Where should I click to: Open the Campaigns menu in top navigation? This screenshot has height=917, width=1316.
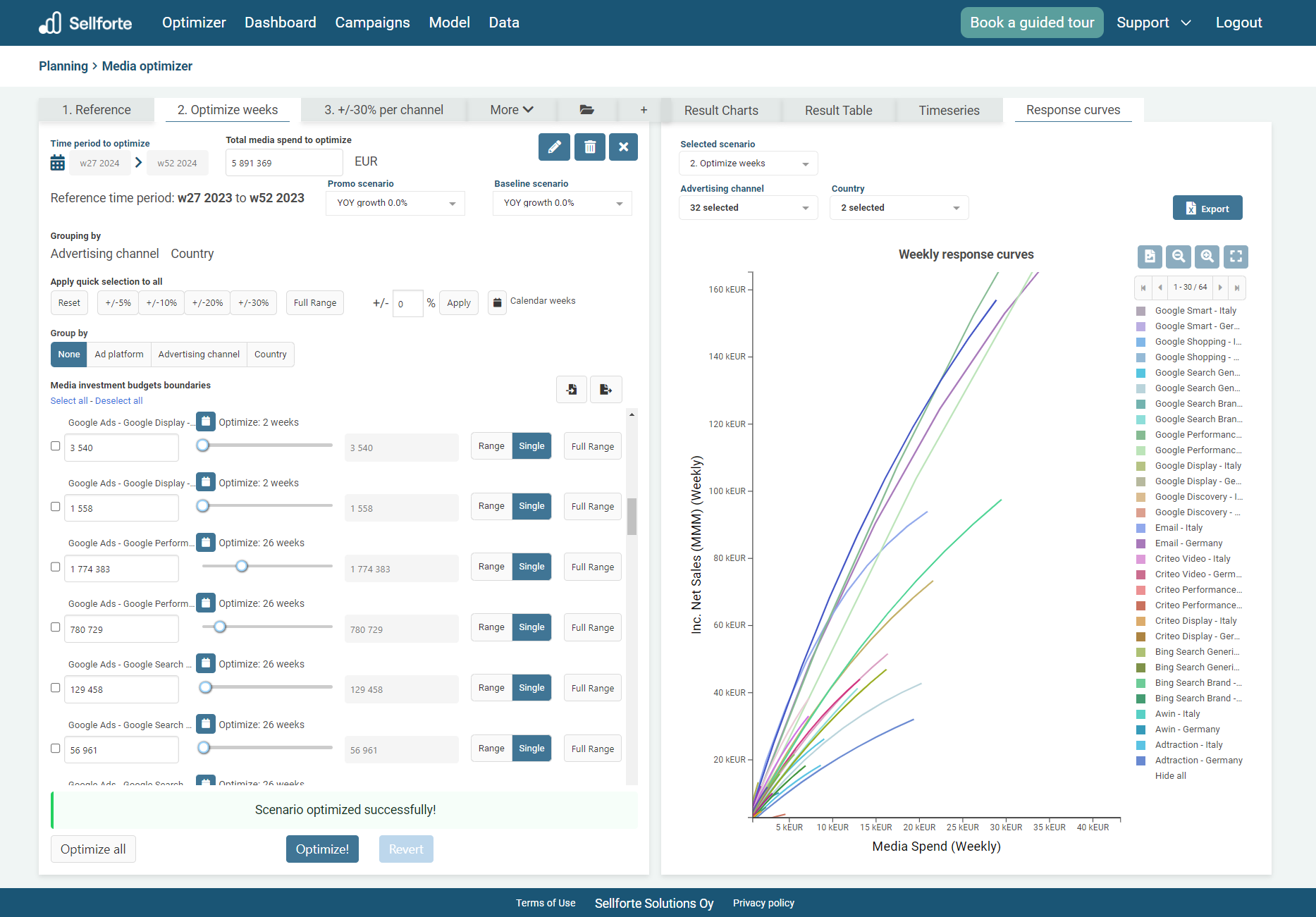point(372,23)
